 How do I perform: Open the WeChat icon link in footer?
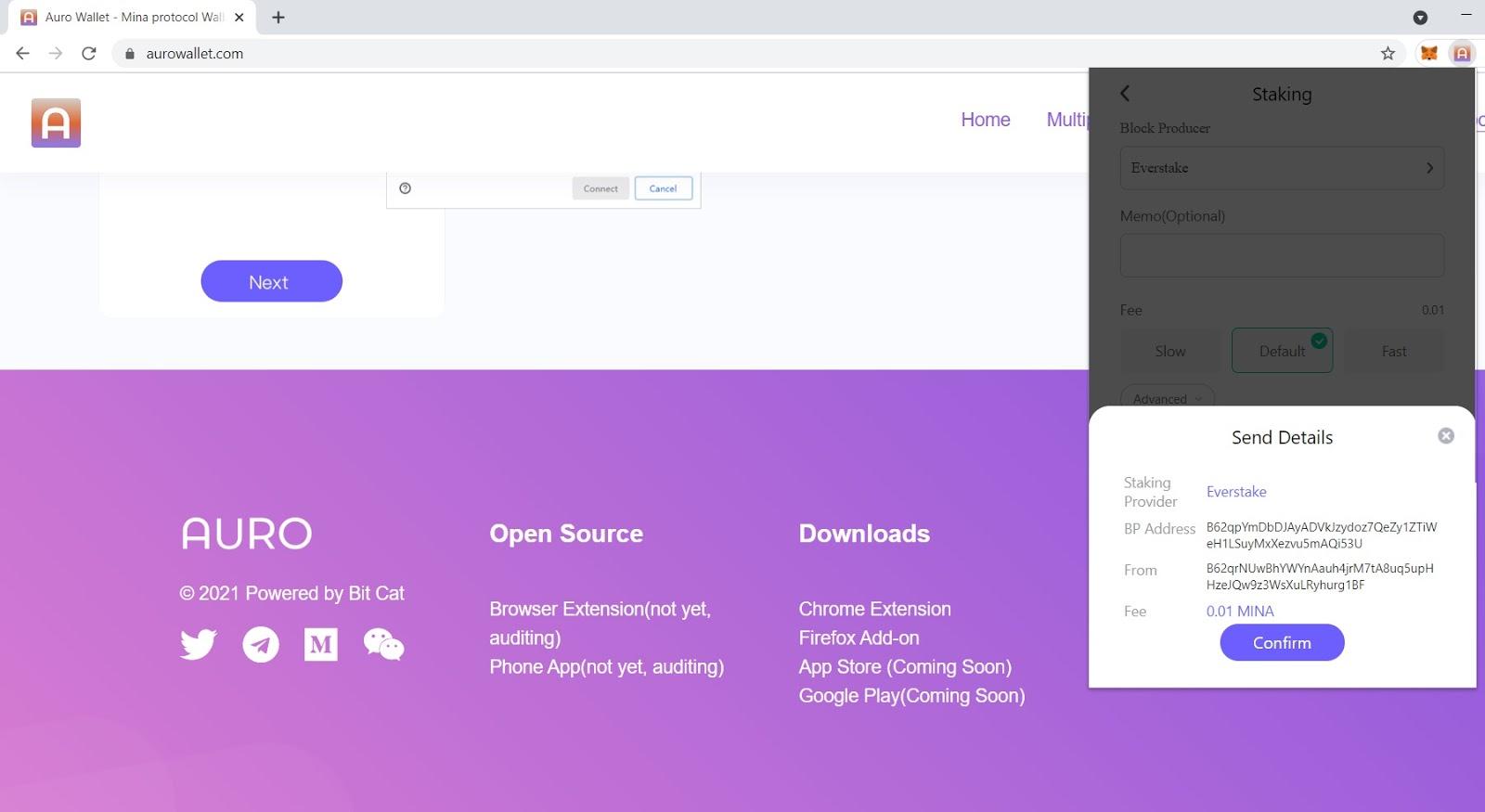[383, 644]
